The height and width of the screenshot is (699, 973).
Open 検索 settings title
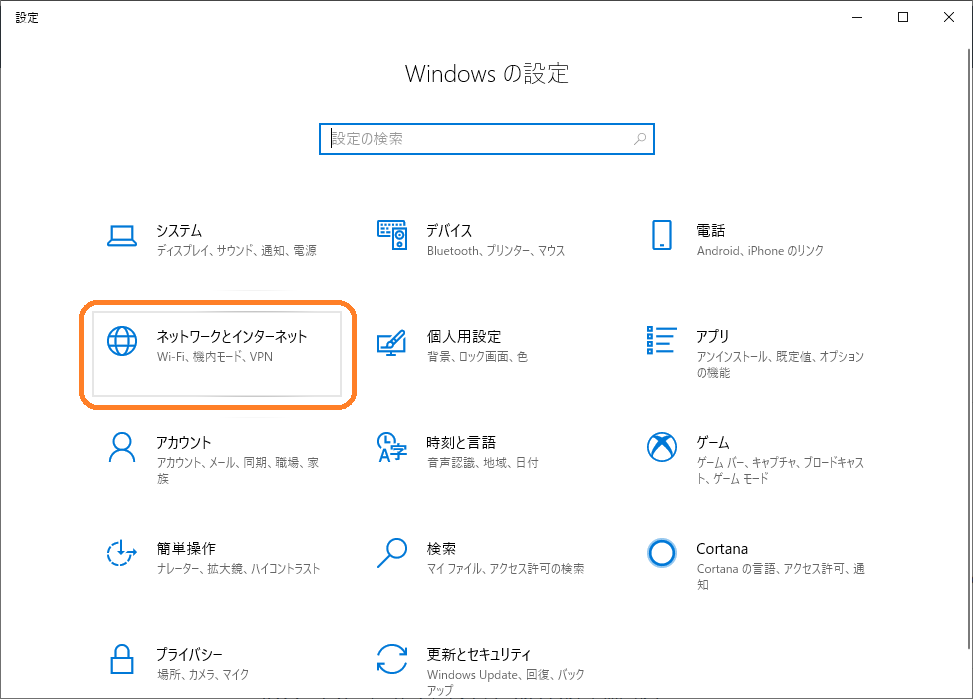pos(441,549)
